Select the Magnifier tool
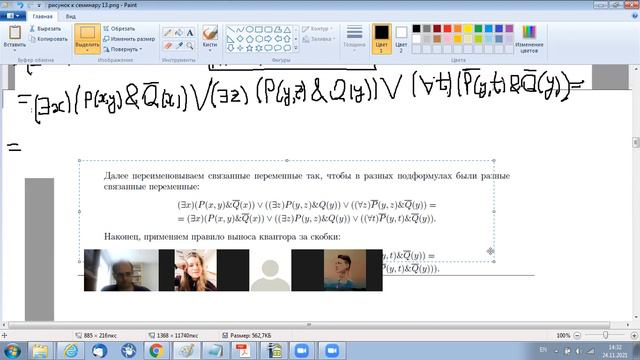The height and width of the screenshot is (360, 640). pyautogui.click(x=190, y=46)
